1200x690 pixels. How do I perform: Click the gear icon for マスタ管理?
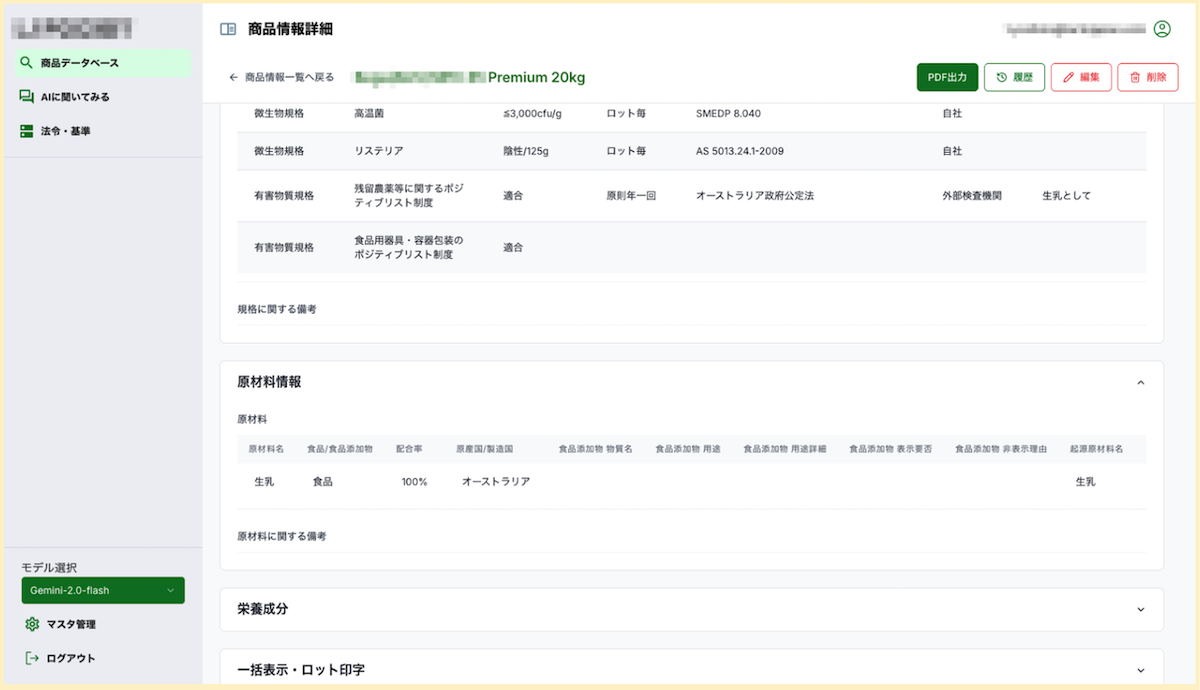[32, 624]
